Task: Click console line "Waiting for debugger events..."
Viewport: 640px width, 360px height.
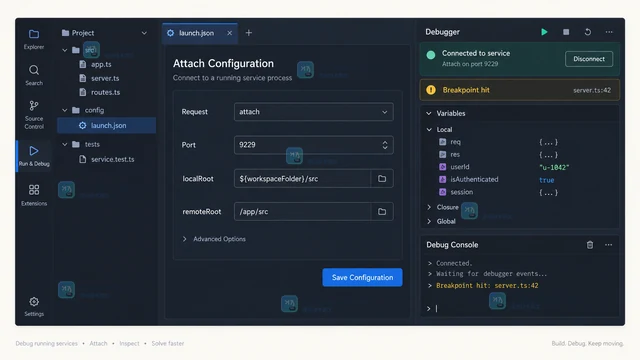Action: tap(491, 274)
